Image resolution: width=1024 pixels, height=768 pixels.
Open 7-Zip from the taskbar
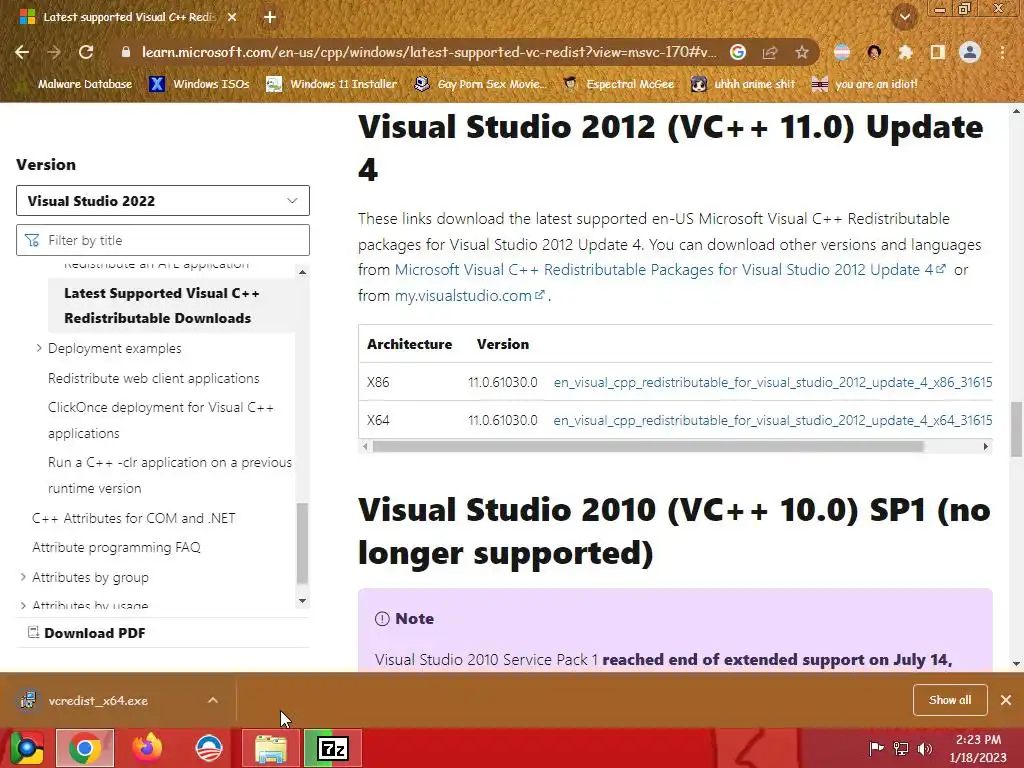[x=333, y=748]
